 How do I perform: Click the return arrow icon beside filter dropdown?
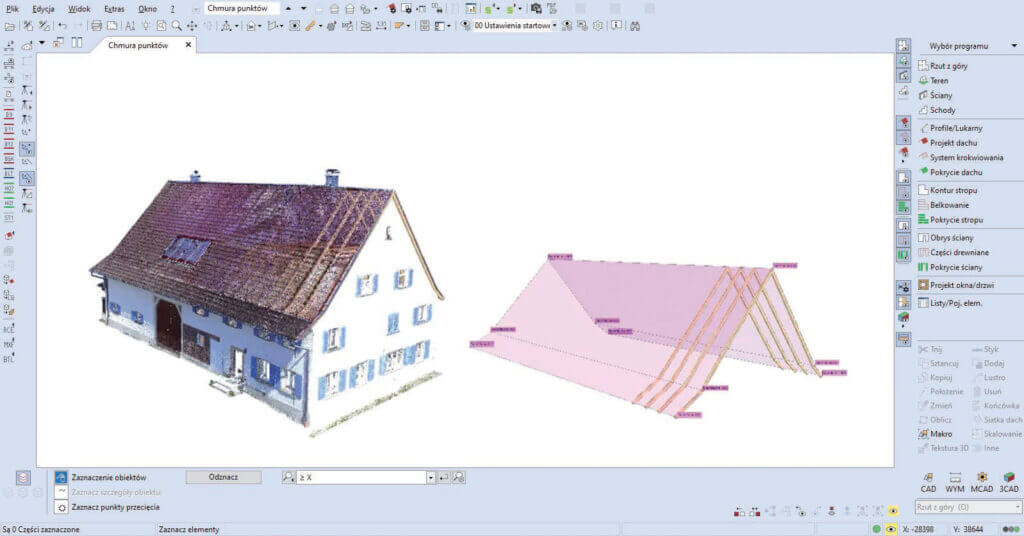(444, 478)
